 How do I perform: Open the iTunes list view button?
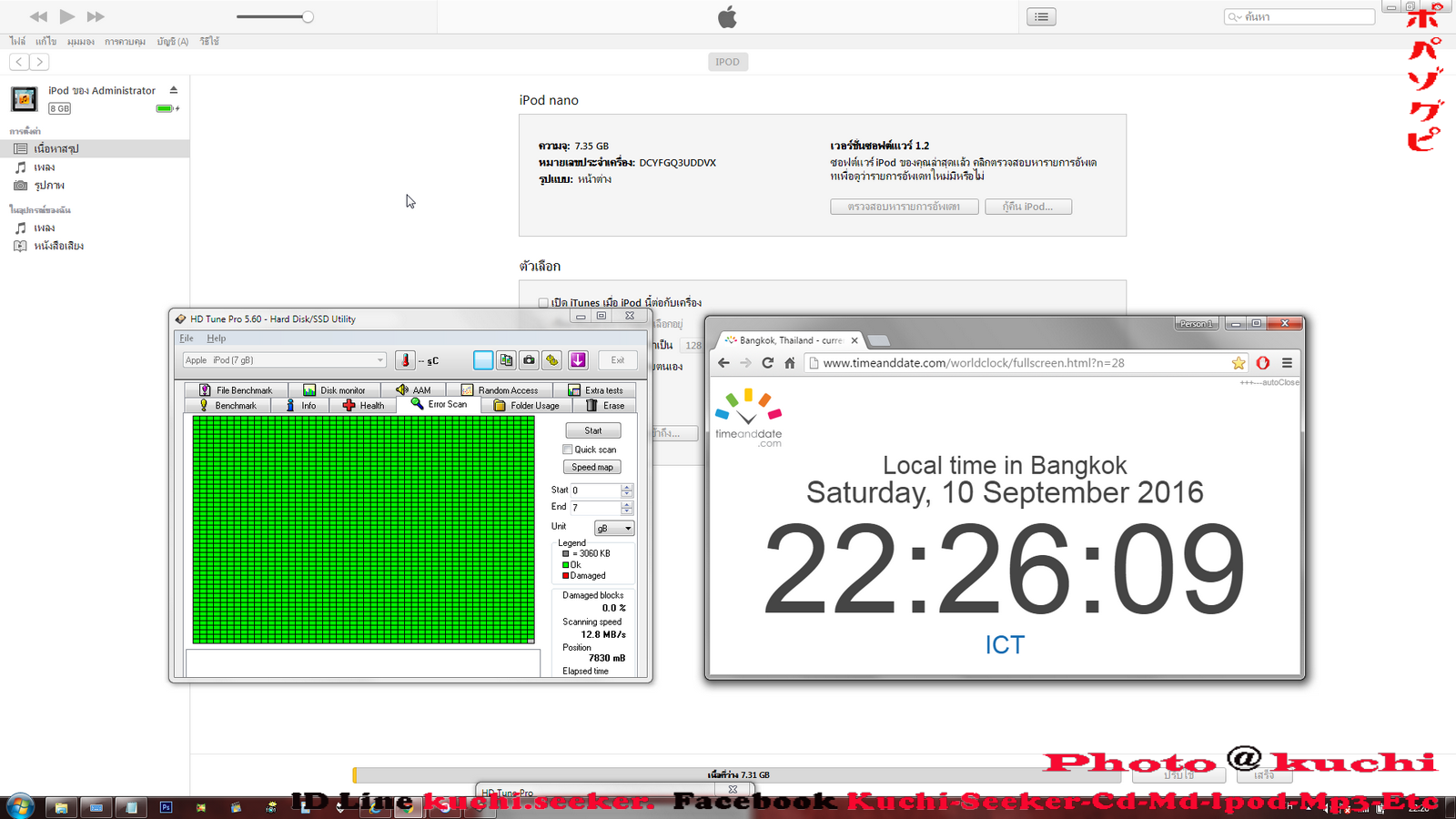(1041, 16)
